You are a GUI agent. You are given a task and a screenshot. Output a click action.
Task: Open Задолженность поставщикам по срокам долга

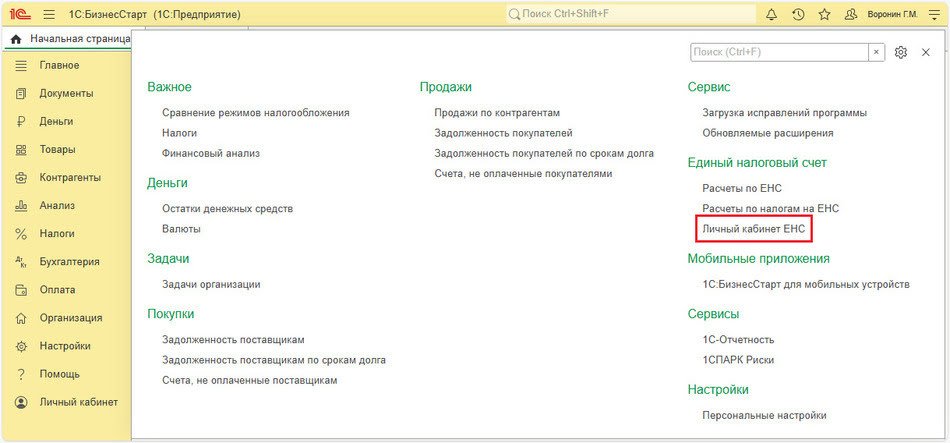click(274, 360)
